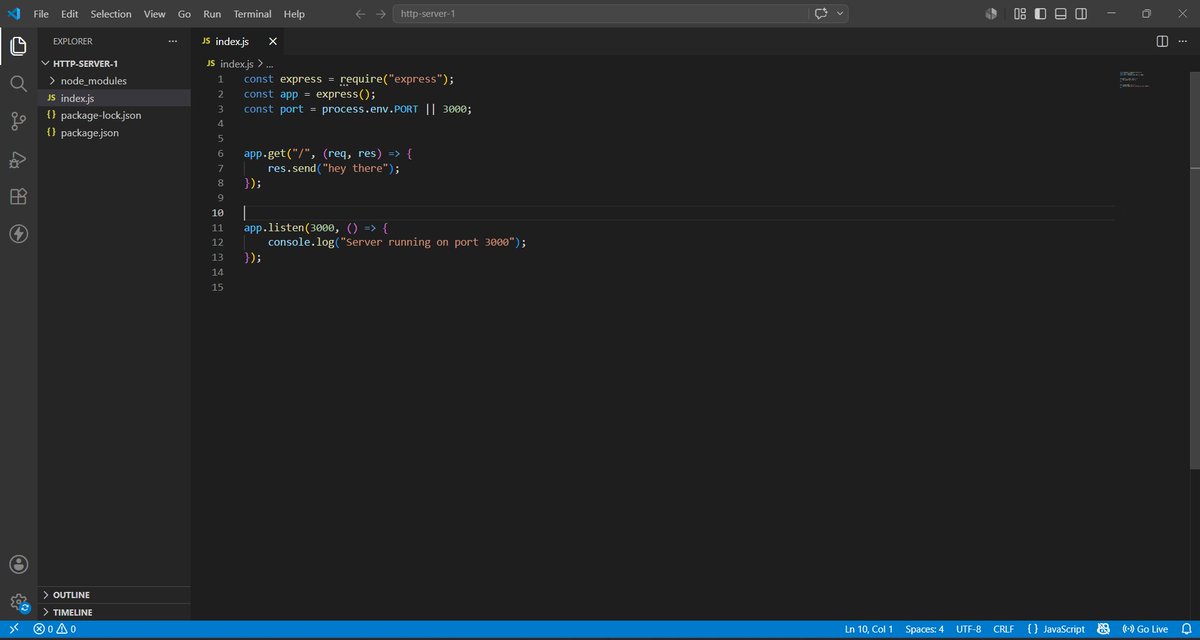The height and width of the screenshot is (640, 1200).
Task: Open the Source Control view
Action: pyautogui.click(x=18, y=121)
